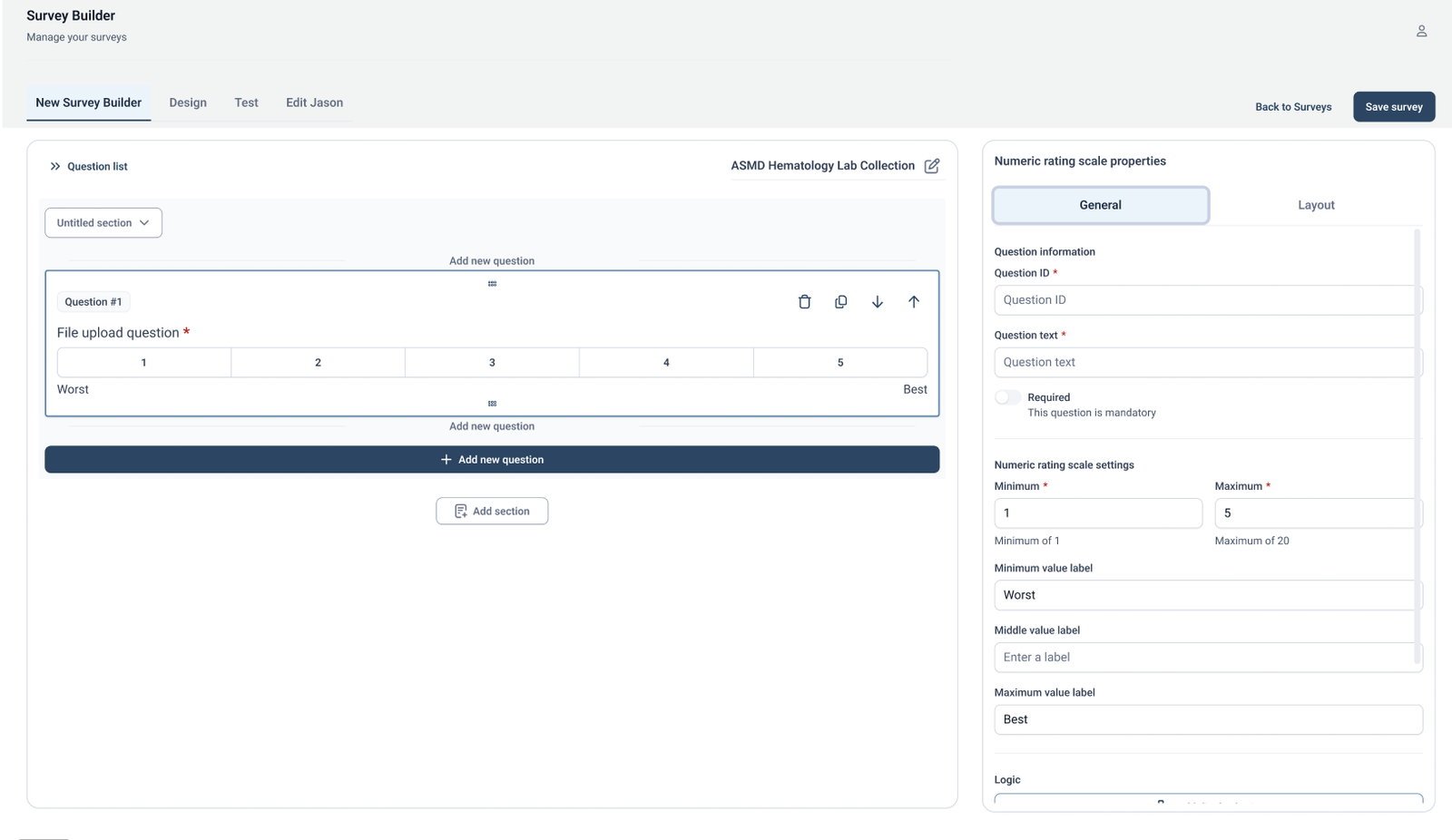
Task: Move Question #1 up with arrow
Action: pos(914,302)
